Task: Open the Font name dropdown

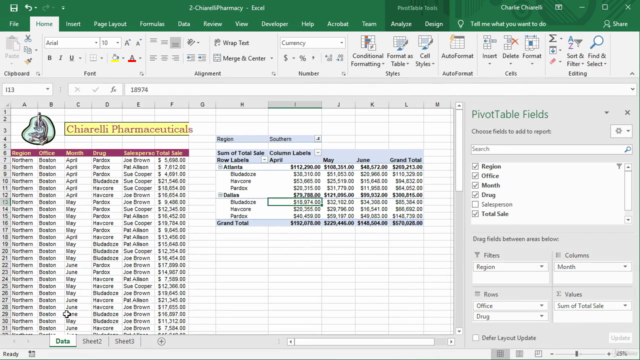Action: (96, 43)
